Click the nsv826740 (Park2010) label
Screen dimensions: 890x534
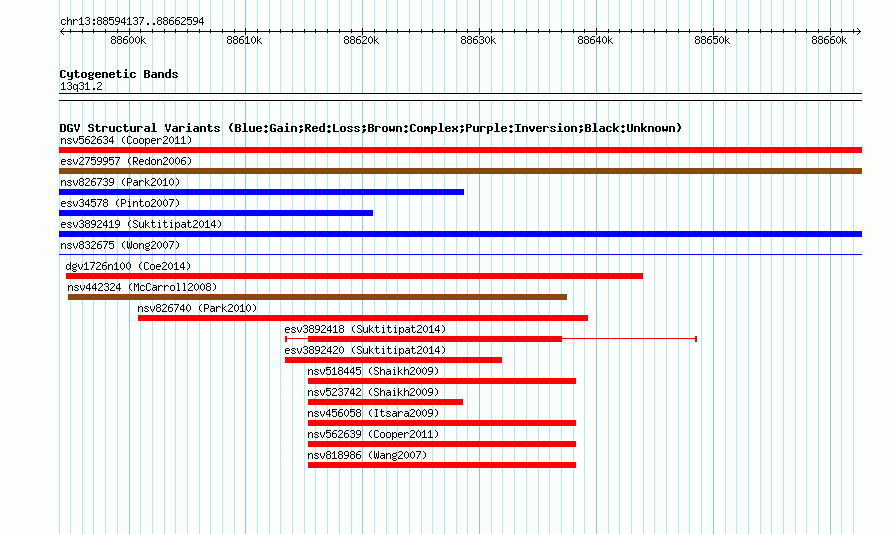(x=197, y=308)
